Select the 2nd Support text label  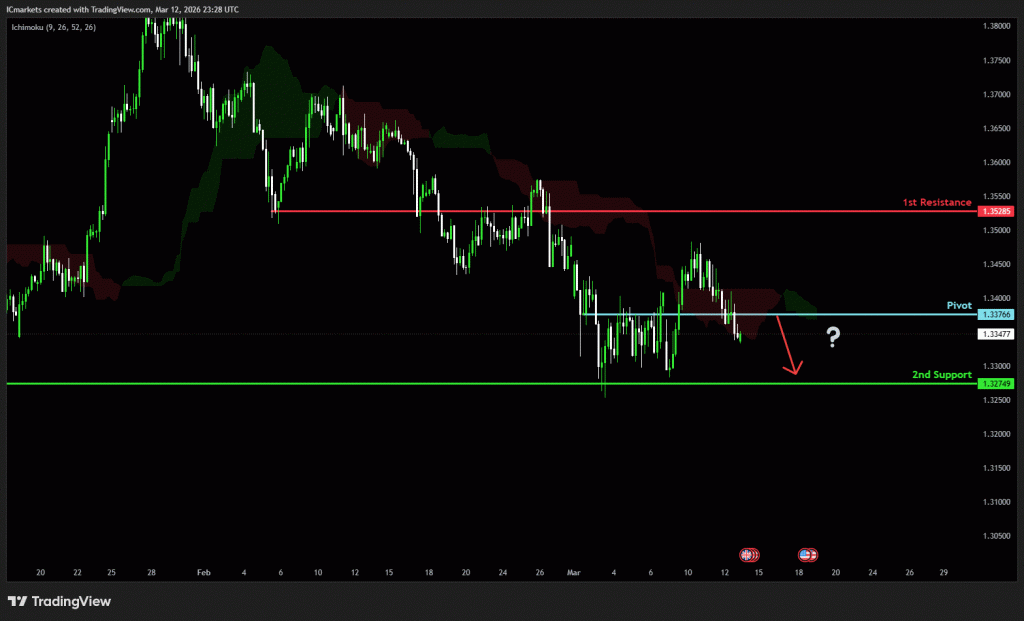pos(941,374)
